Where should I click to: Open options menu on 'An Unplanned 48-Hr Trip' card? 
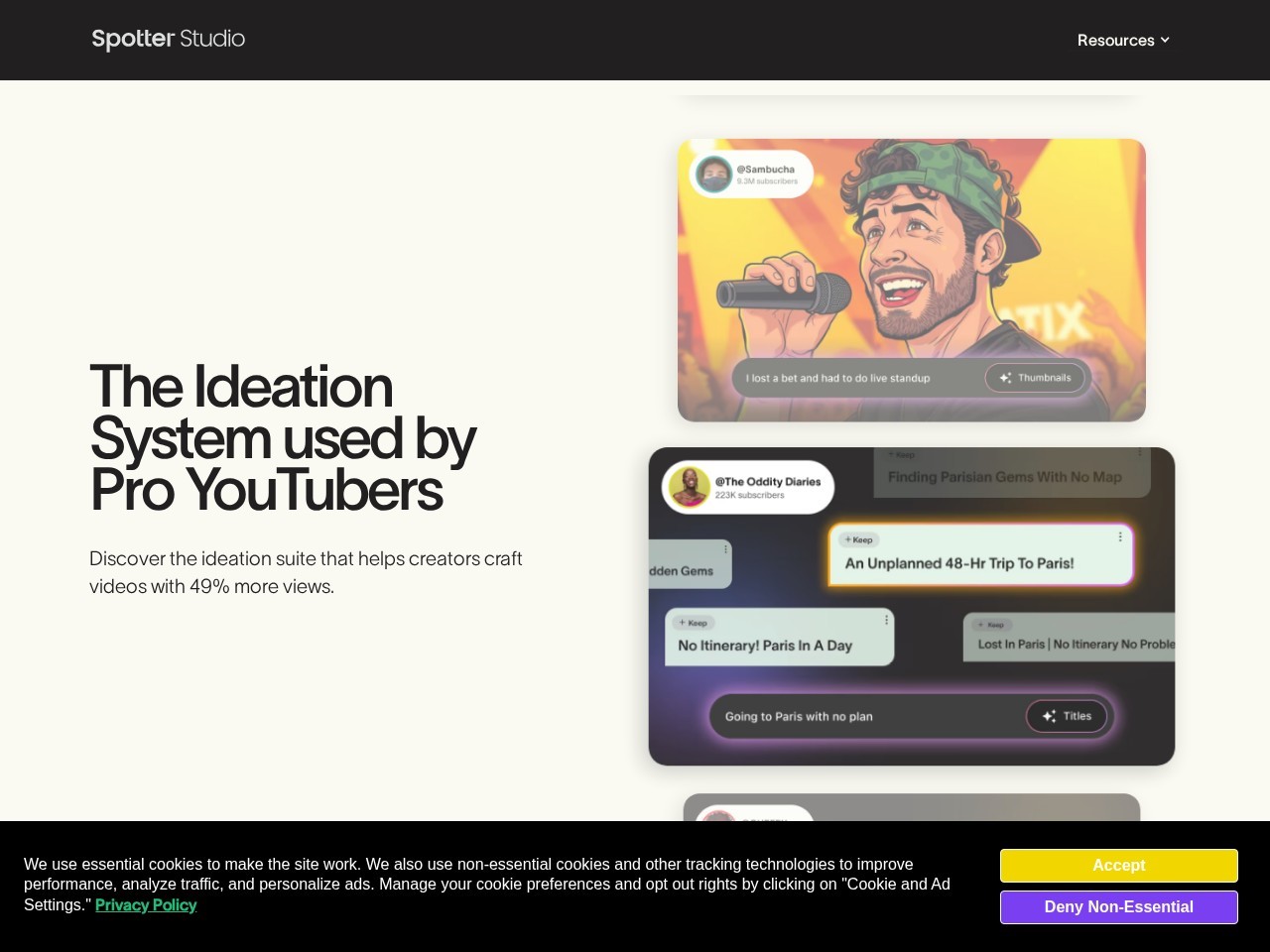pyautogui.click(x=1120, y=537)
